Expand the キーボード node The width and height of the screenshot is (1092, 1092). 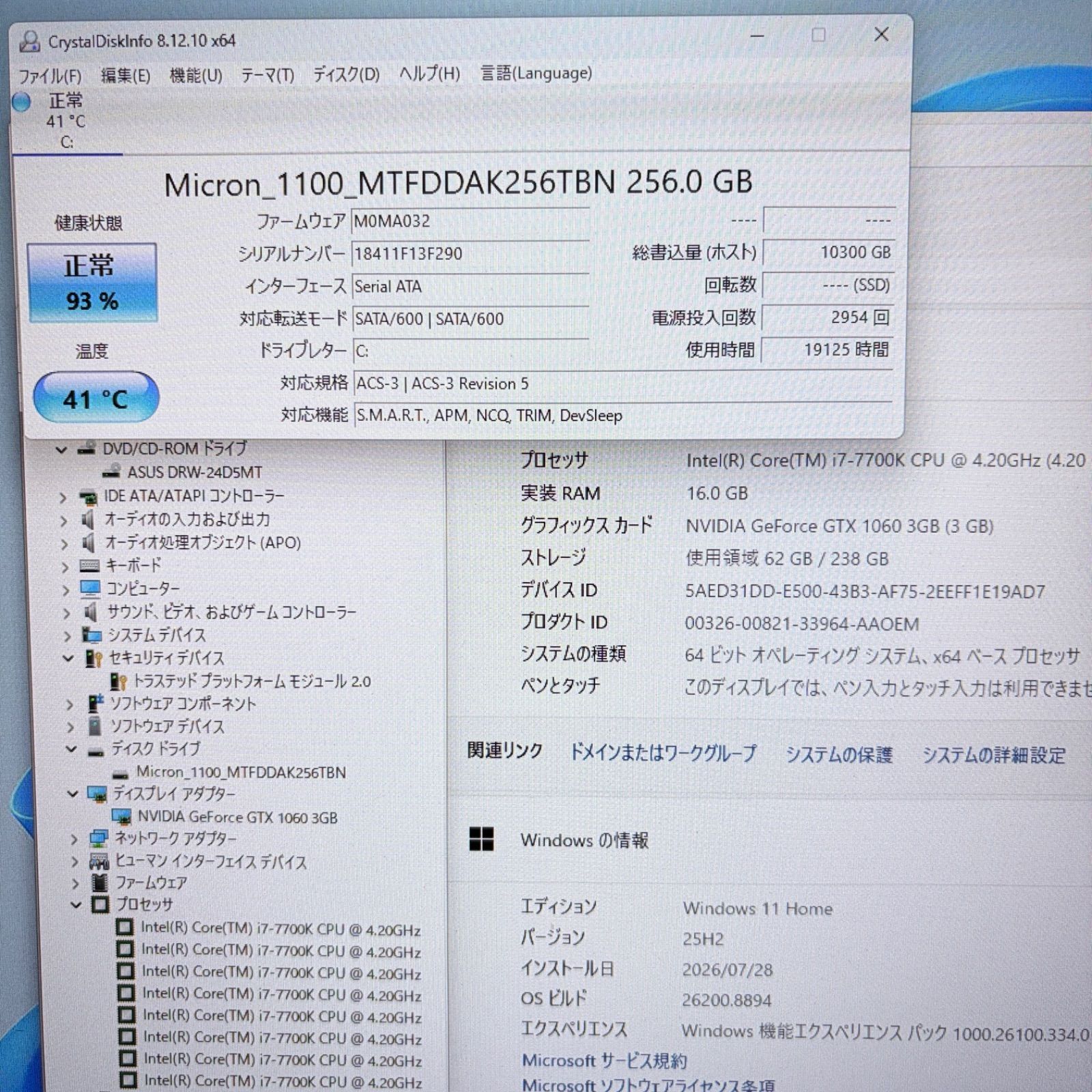65,567
